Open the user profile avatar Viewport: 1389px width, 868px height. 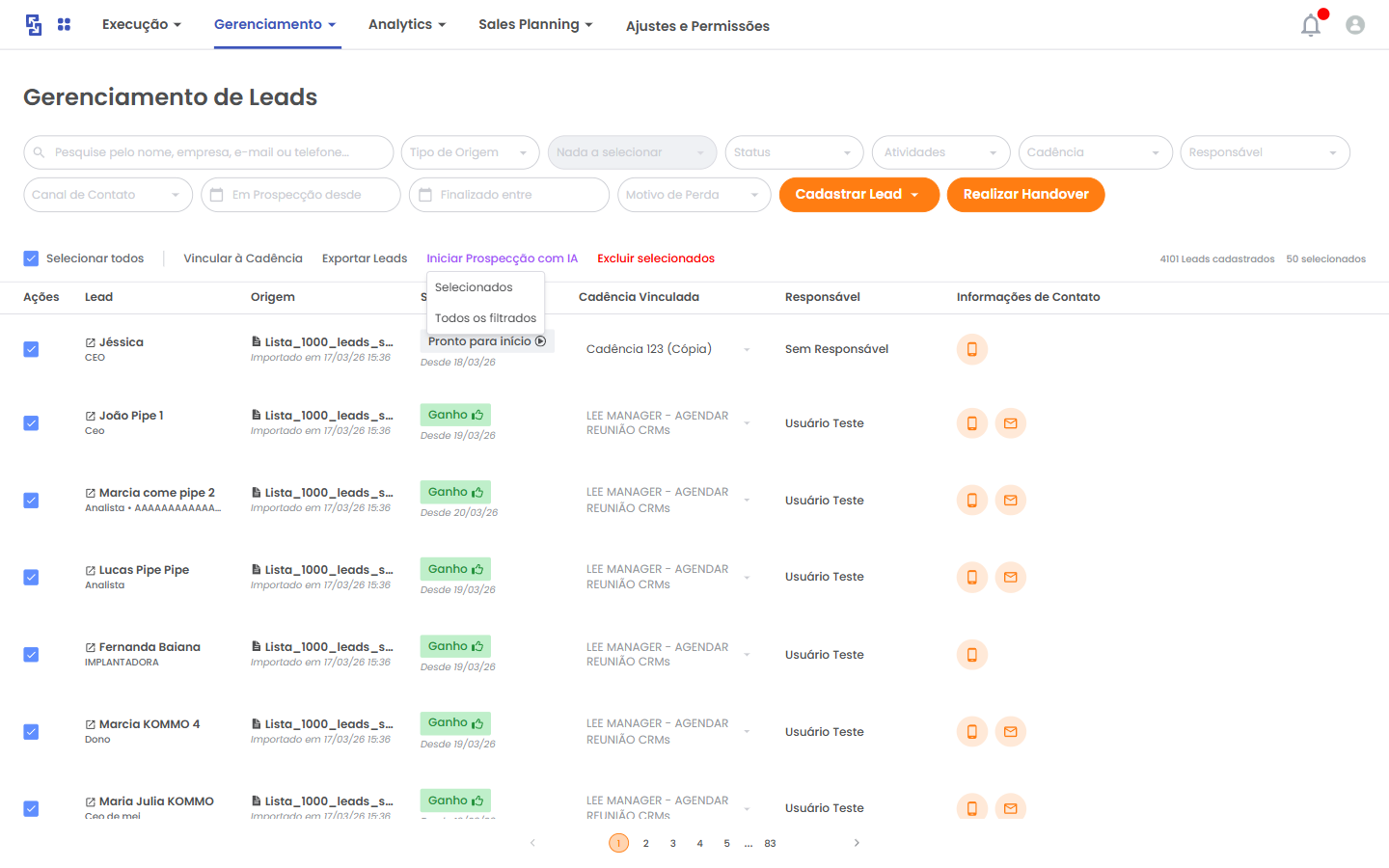point(1355,25)
